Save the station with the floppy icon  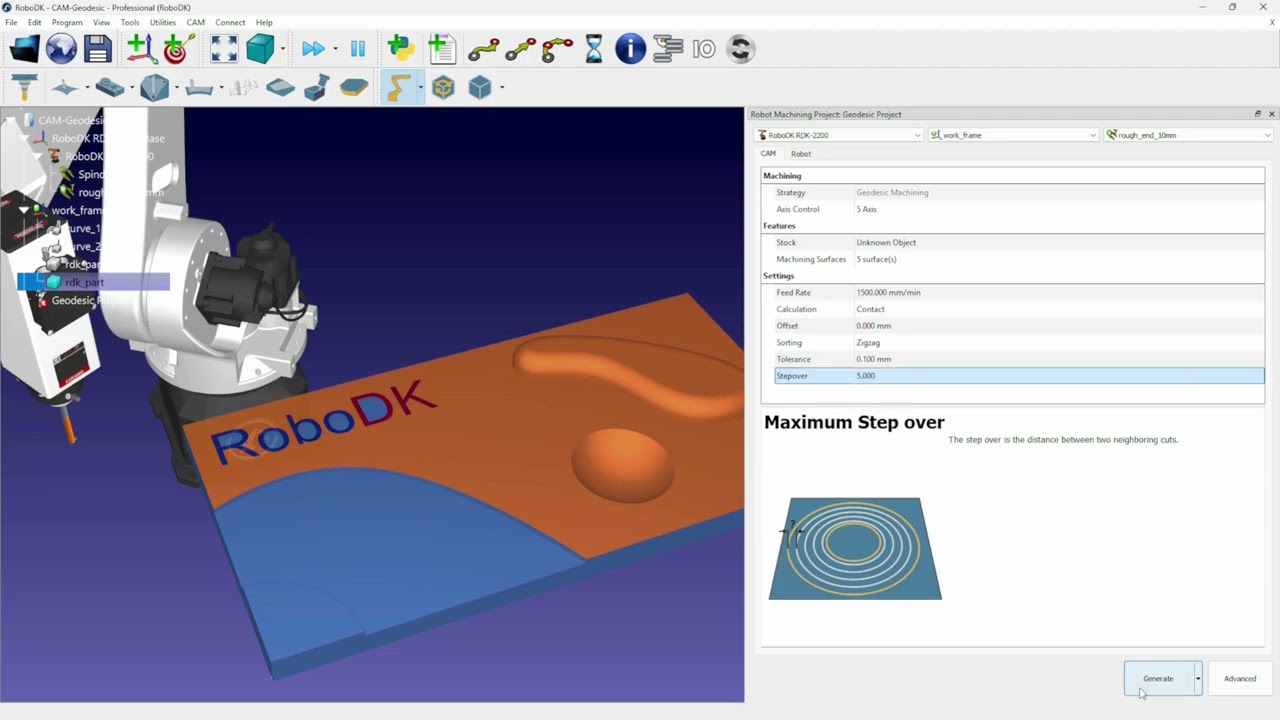click(97, 48)
